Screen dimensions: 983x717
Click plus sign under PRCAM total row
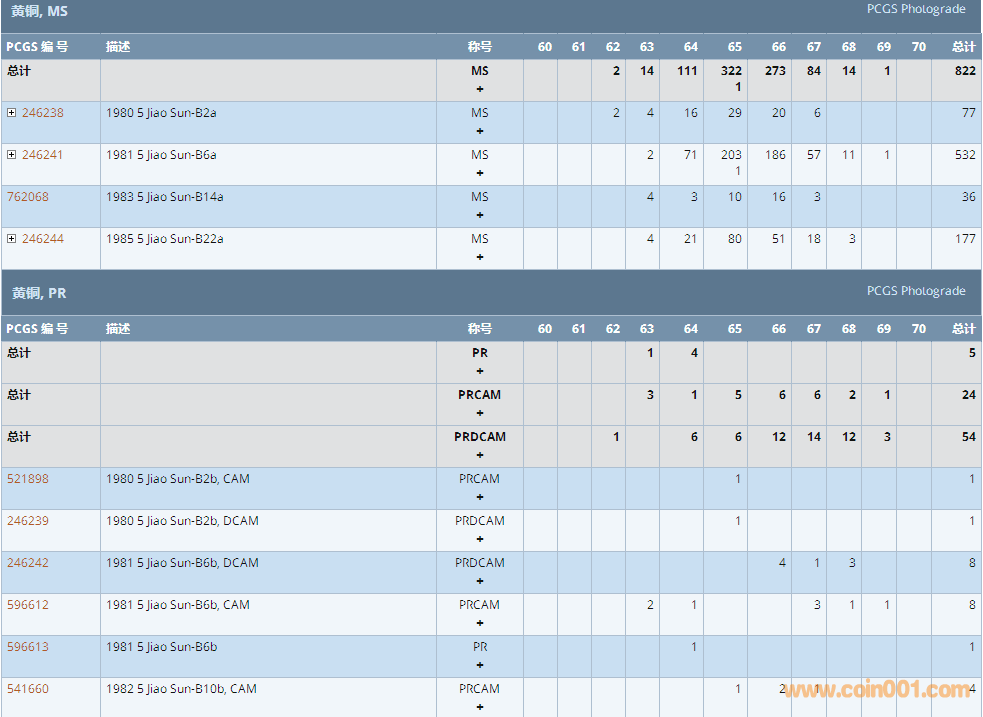480,413
